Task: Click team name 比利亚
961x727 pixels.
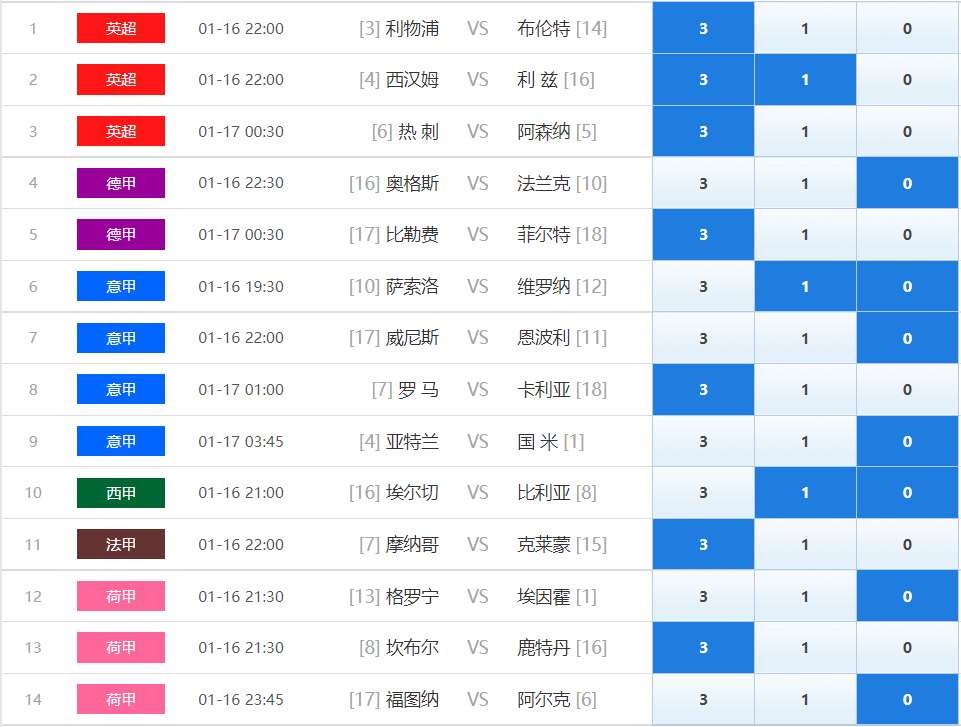Action: click(x=544, y=493)
